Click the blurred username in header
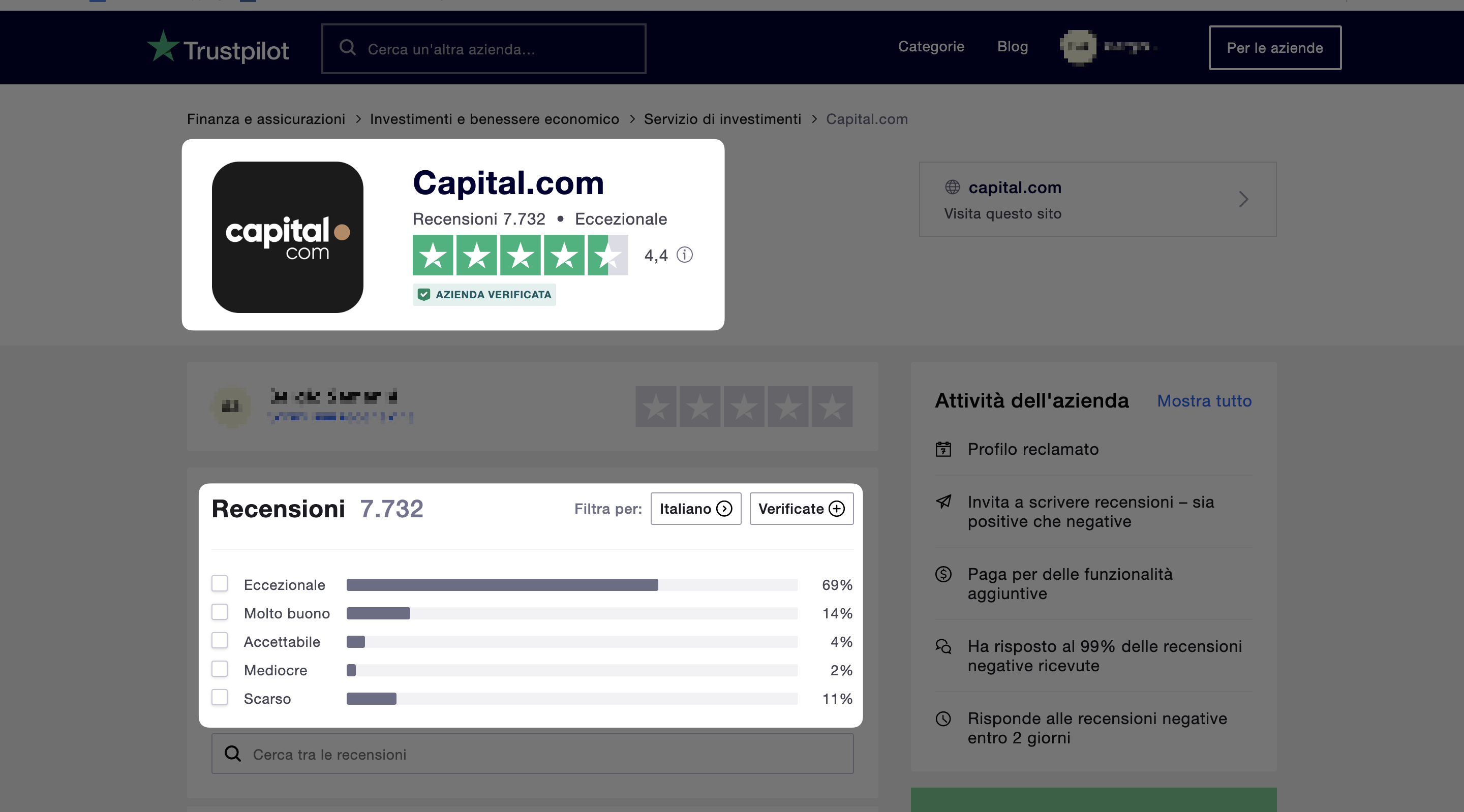The height and width of the screenshot is (812, 1464). pyautogui.click(x=1130, y=47)
